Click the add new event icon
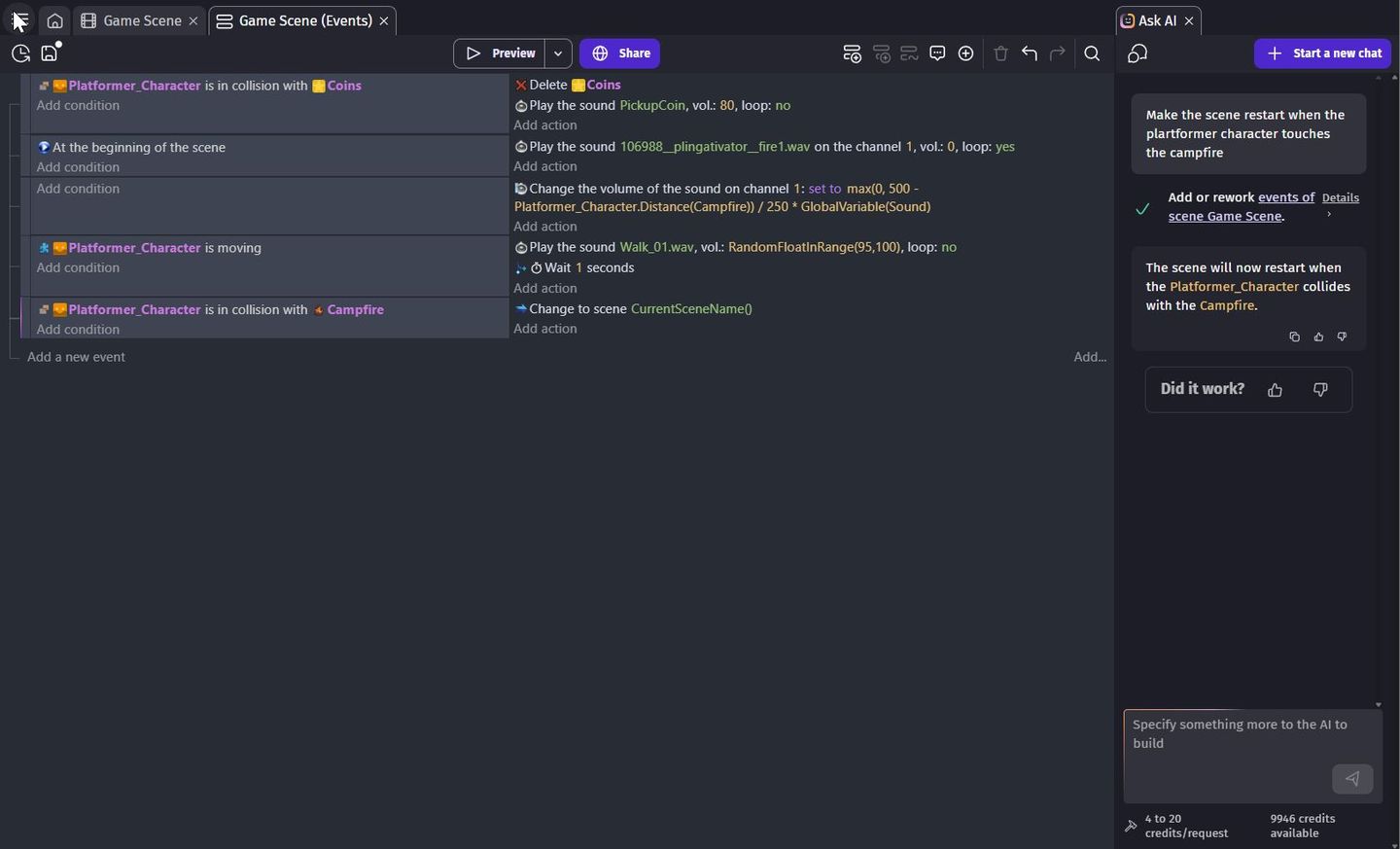The image size is (1400, 849). pos(853,53)
